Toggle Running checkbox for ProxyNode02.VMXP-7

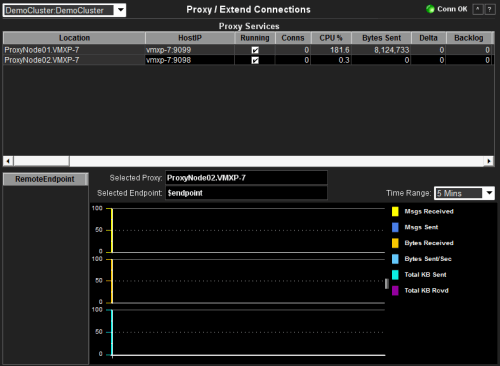[255, 60]
